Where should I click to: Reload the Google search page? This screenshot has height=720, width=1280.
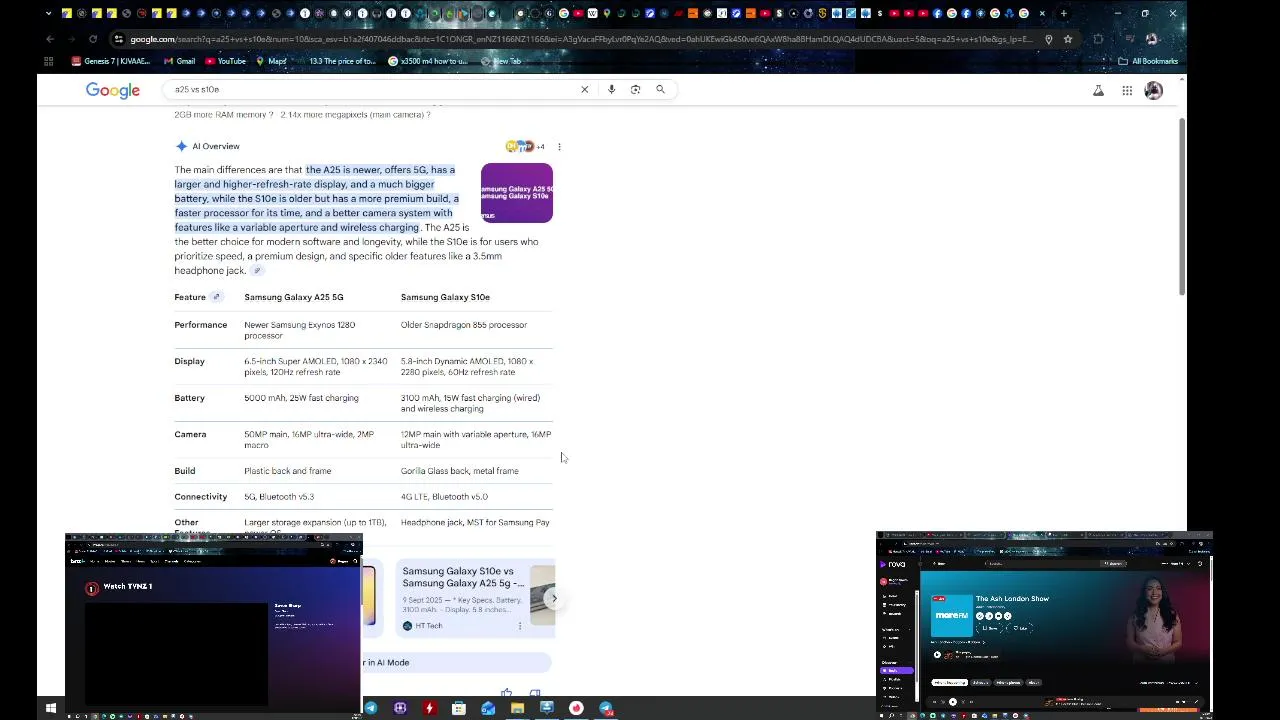coord(93,39)
